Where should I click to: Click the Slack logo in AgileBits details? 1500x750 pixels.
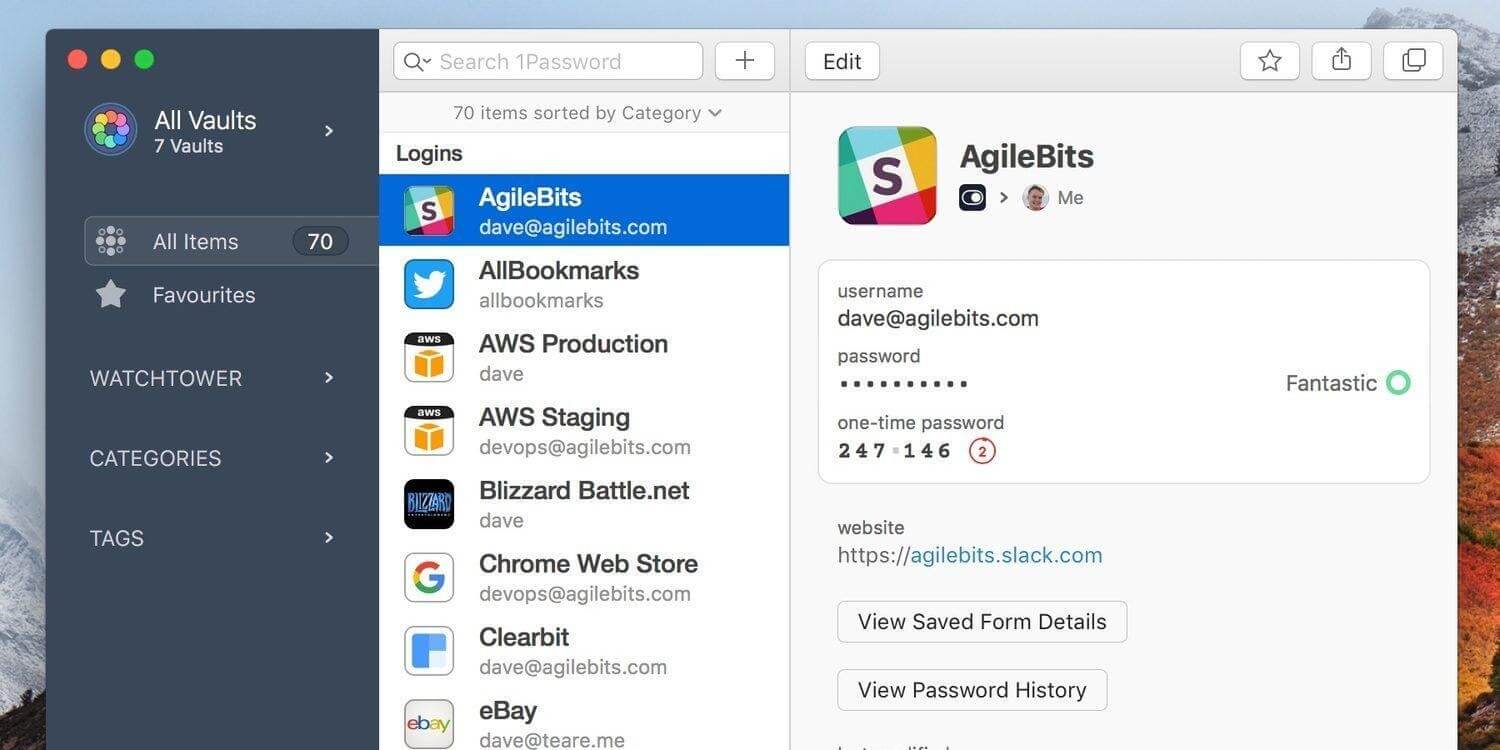click(886, 175)
